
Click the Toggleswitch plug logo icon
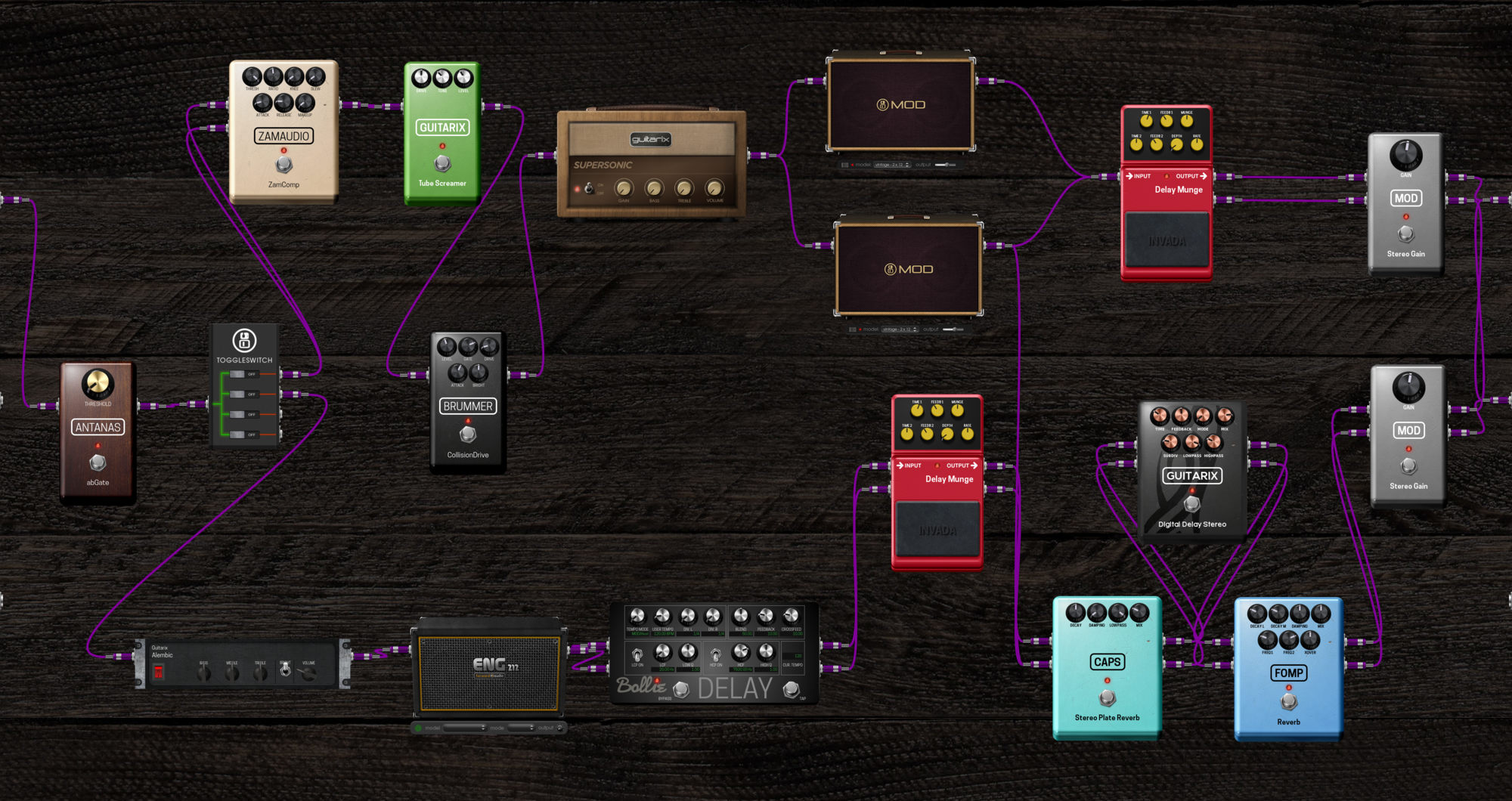tap(244, 340)
